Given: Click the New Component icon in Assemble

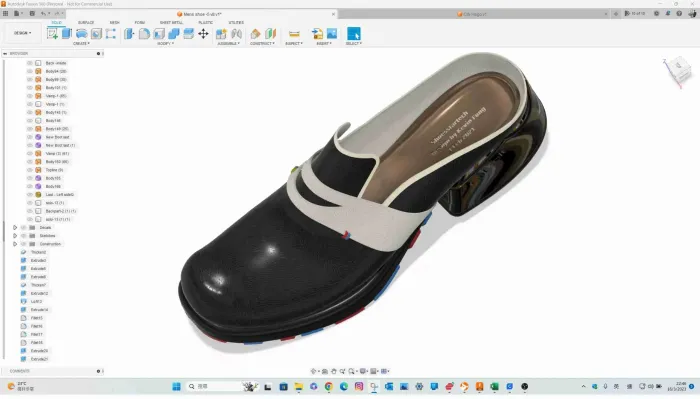Looking at the screenshot, I should [221, 33].
